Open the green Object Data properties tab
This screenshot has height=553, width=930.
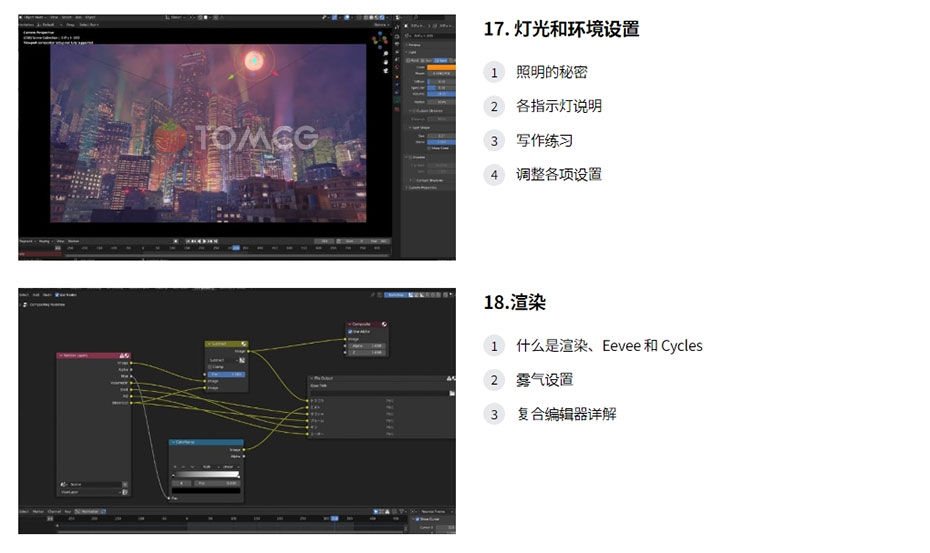pos(397,100)
